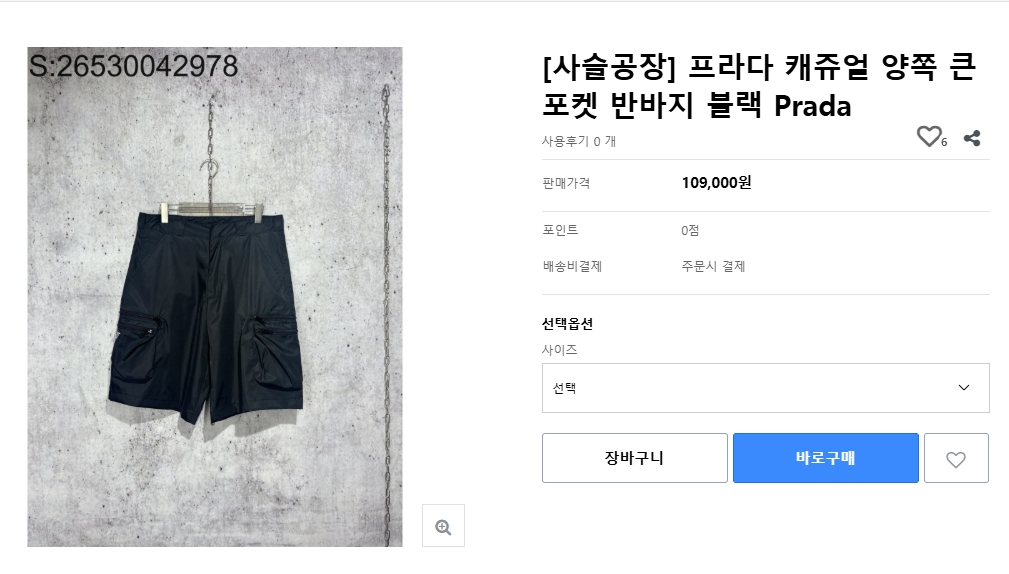1009x574 pixels.
Task: Click the 배송비결제 label
Action: tap(572, 266)
